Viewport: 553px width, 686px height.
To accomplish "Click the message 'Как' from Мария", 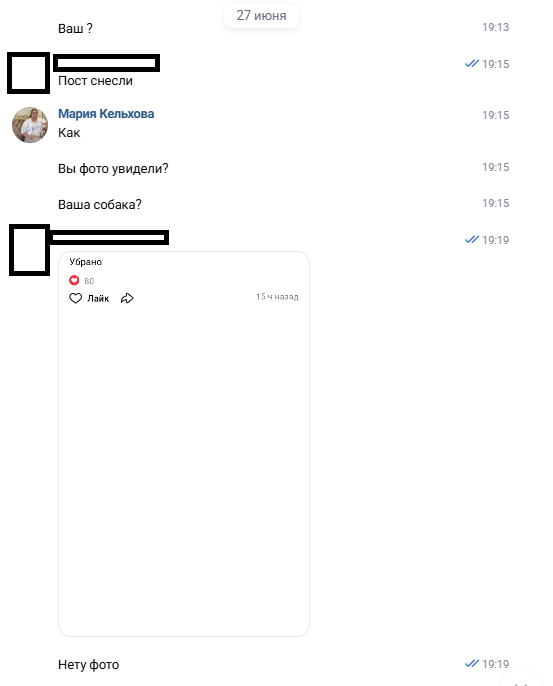I will click(x=69, y=133).
